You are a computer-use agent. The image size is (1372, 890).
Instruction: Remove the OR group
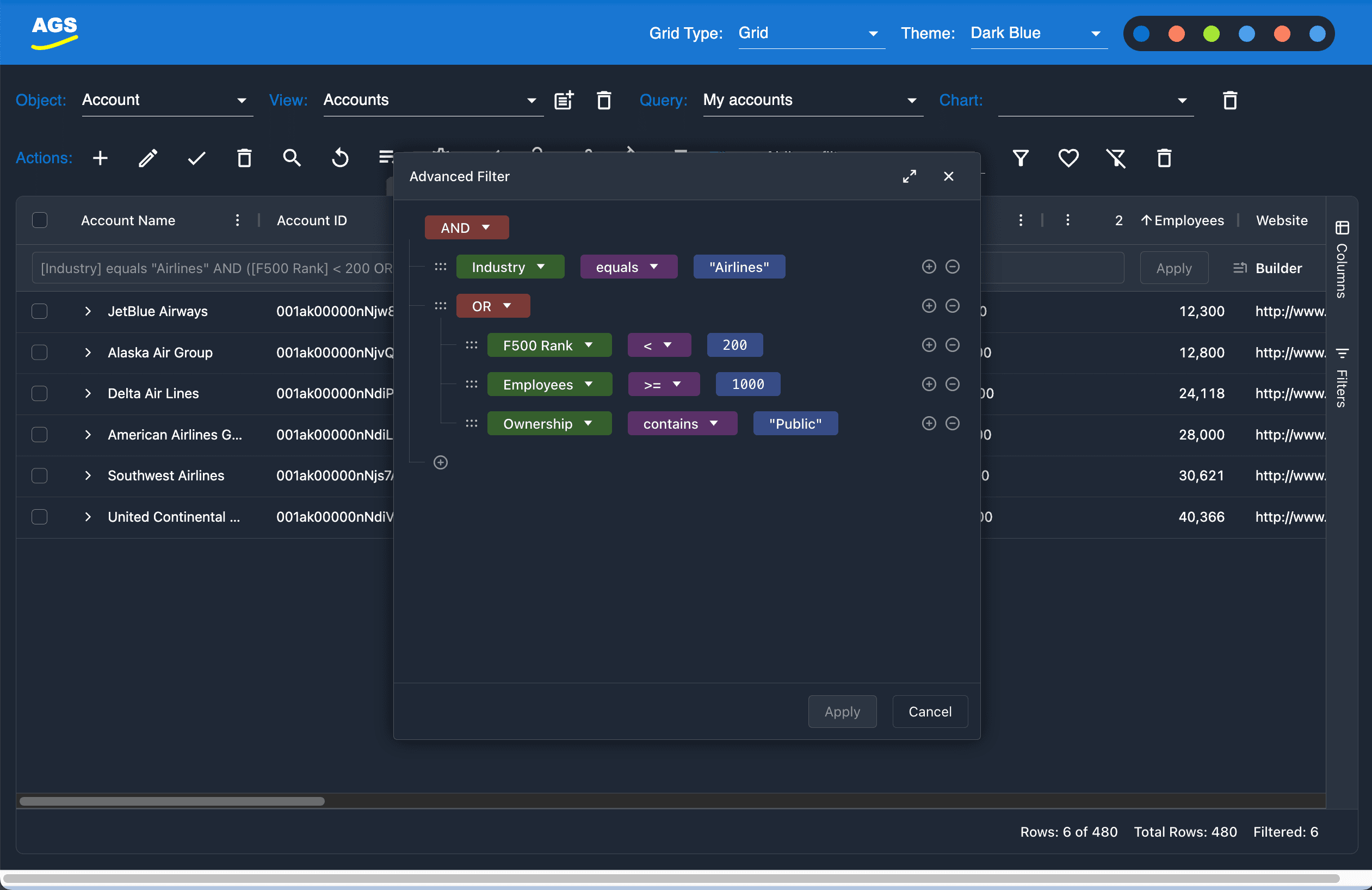[953, 306]
